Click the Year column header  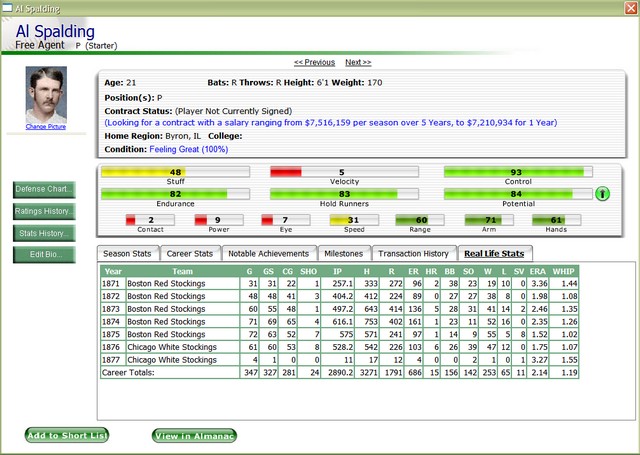point(113,271)
